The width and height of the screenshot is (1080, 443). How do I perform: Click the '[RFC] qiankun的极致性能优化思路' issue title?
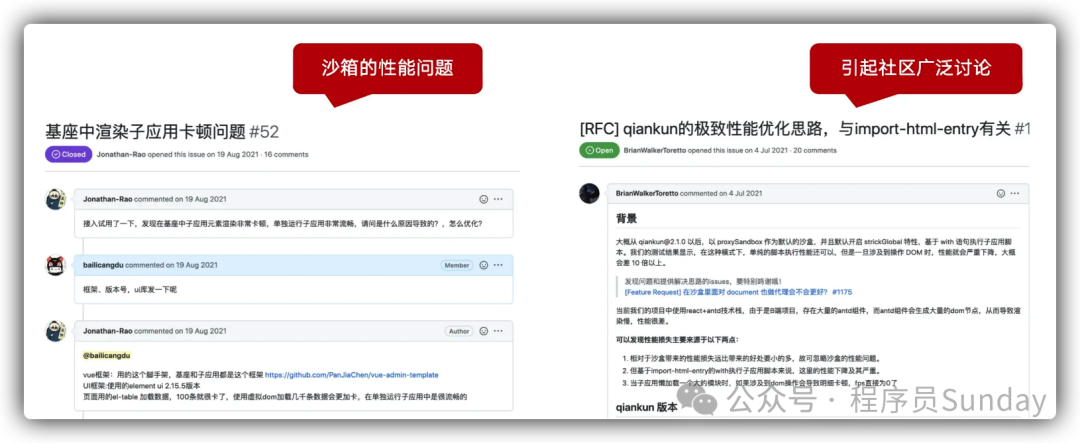(x=804, y=128)
